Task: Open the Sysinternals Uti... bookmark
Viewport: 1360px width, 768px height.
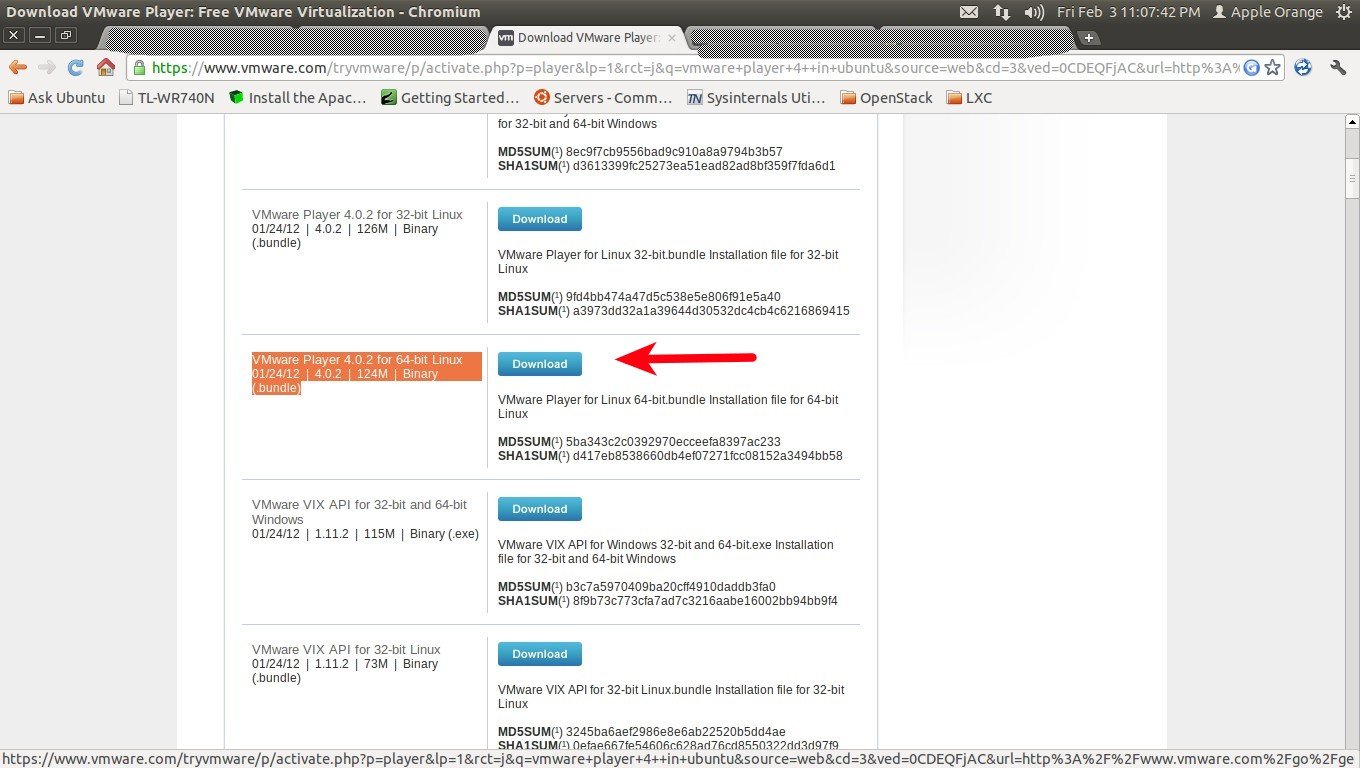Action: coord(756,97)
